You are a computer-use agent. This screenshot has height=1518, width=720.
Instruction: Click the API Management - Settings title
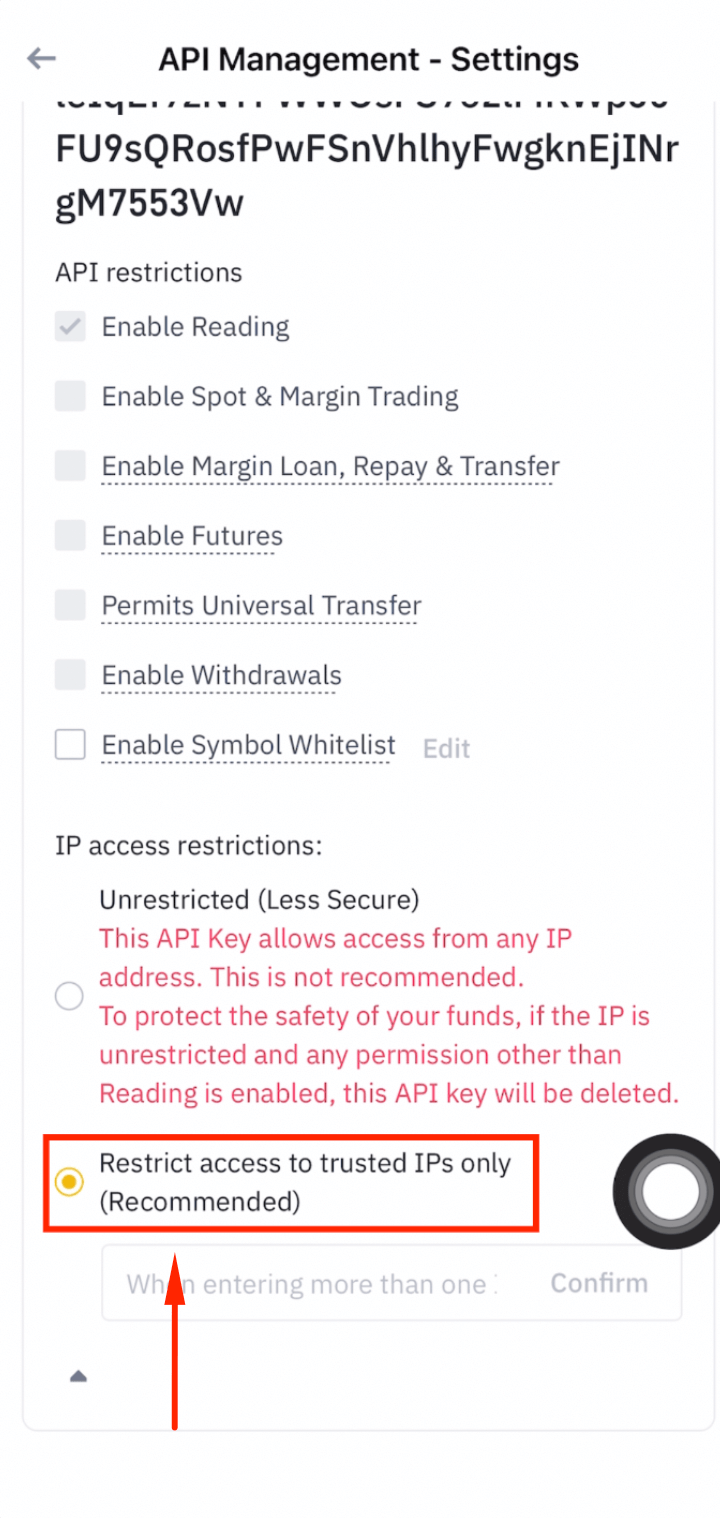coord(368,59)
